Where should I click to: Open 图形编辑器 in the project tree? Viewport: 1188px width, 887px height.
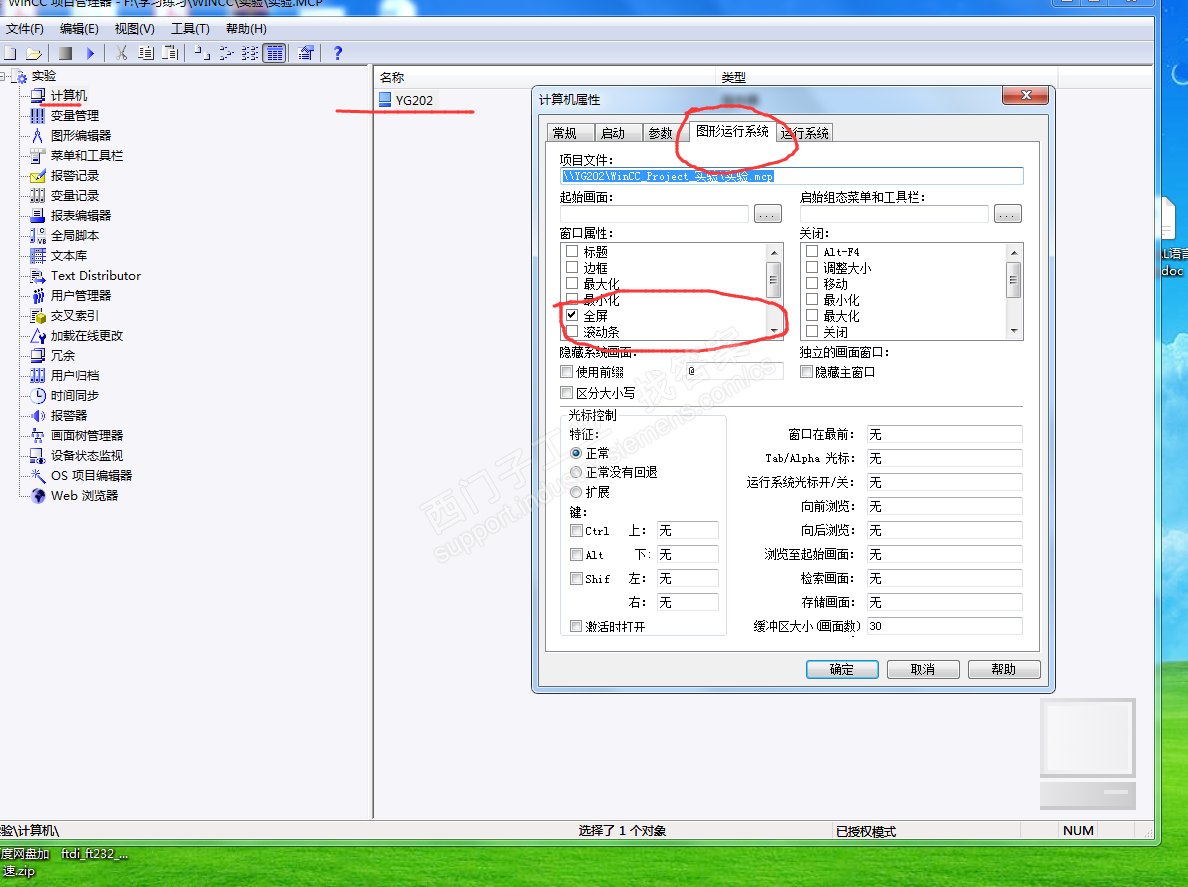click(x=80, y=136)
